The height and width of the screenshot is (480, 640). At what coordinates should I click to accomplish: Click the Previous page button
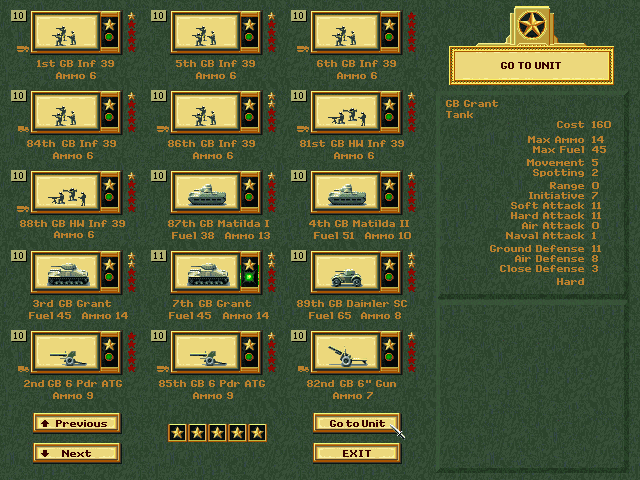pyautogui.click(x=76, y=423)
